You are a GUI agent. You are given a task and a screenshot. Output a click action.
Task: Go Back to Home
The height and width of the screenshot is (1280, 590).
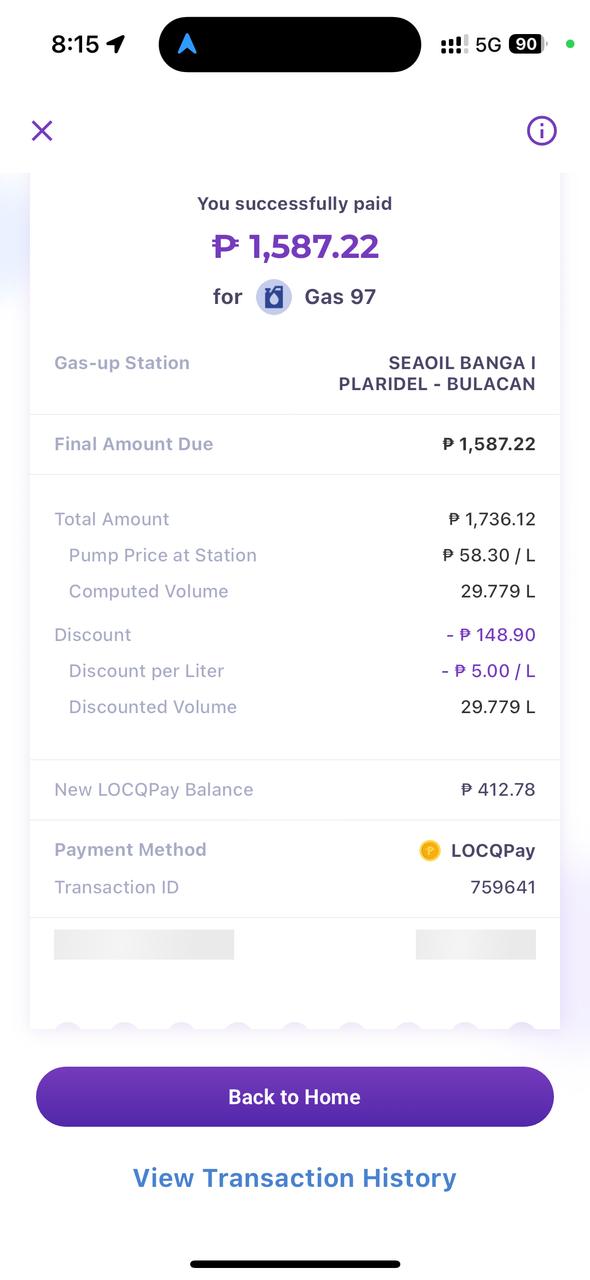(x=295, y=1097)
